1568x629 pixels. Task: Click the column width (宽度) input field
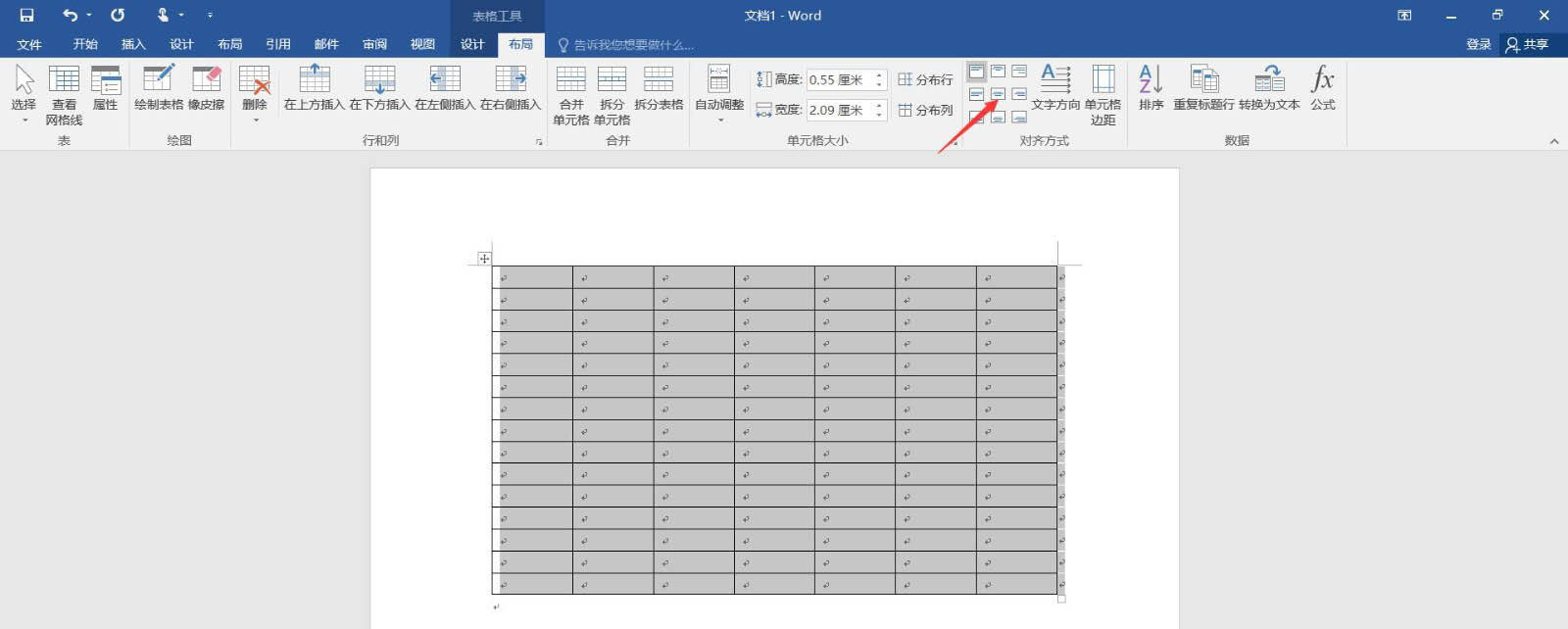[839, 110]
